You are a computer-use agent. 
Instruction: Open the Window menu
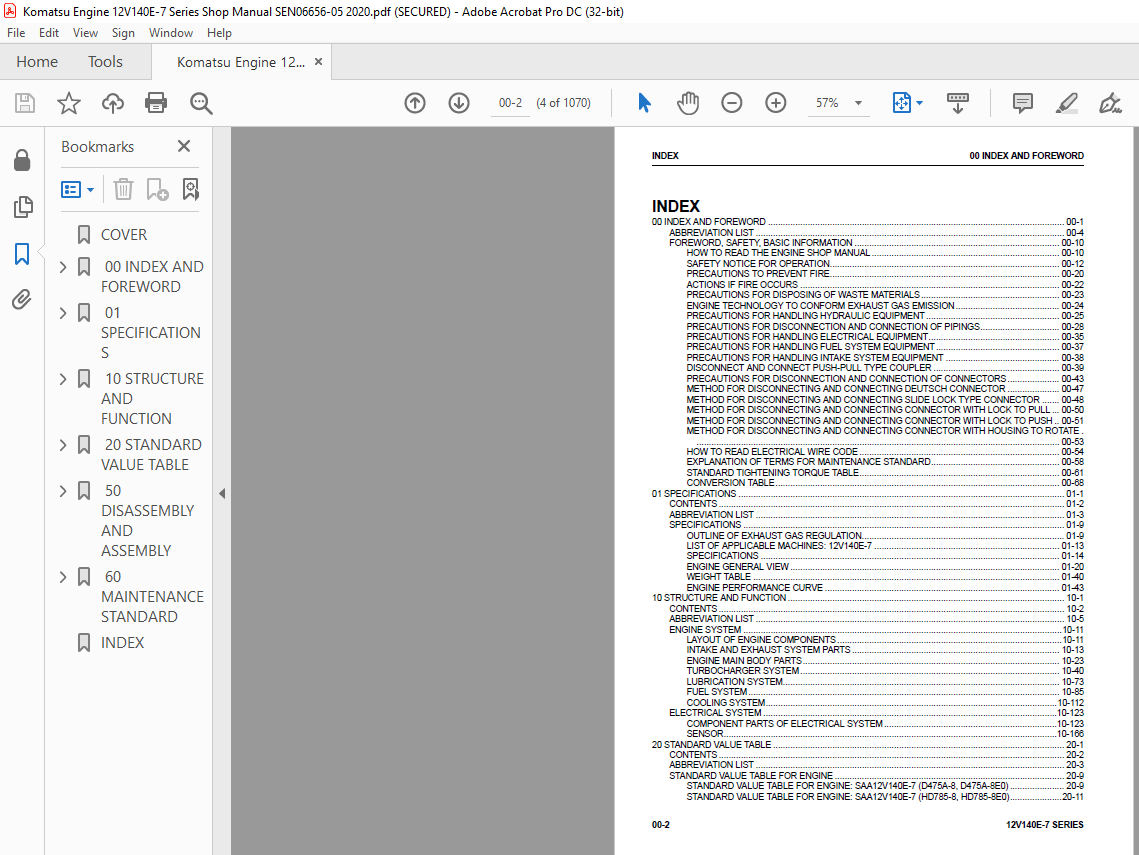coord(171,33)
